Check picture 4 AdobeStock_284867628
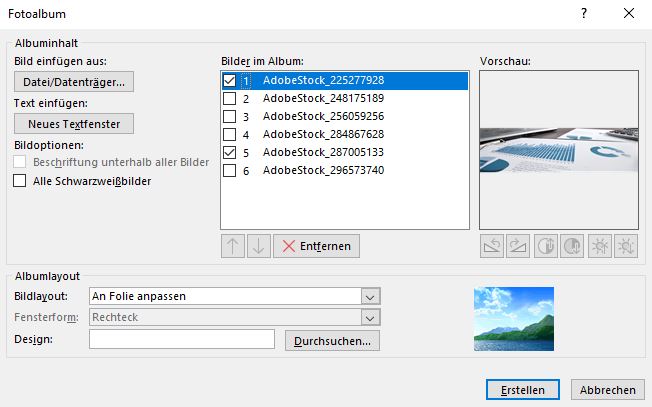The height and width of the screenshot is (407, 652). pyautogui.click(x=230, y=134)
